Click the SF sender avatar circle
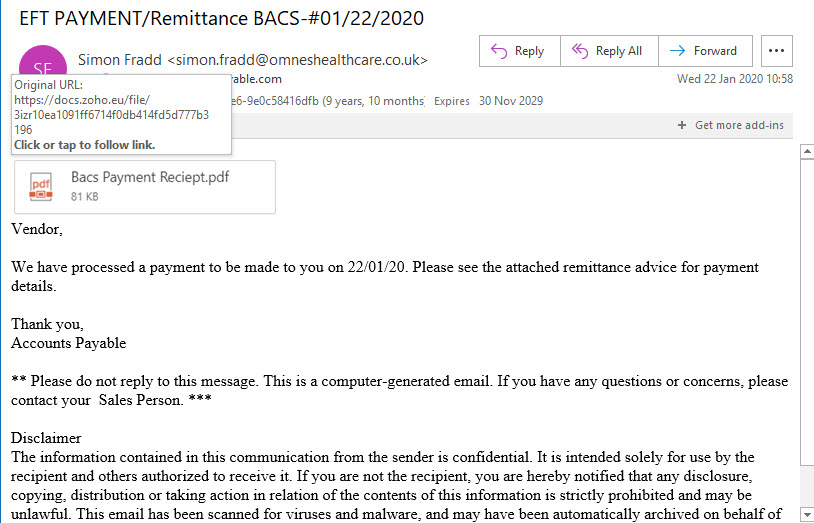 pyautogui.click(x=43, y=61)
